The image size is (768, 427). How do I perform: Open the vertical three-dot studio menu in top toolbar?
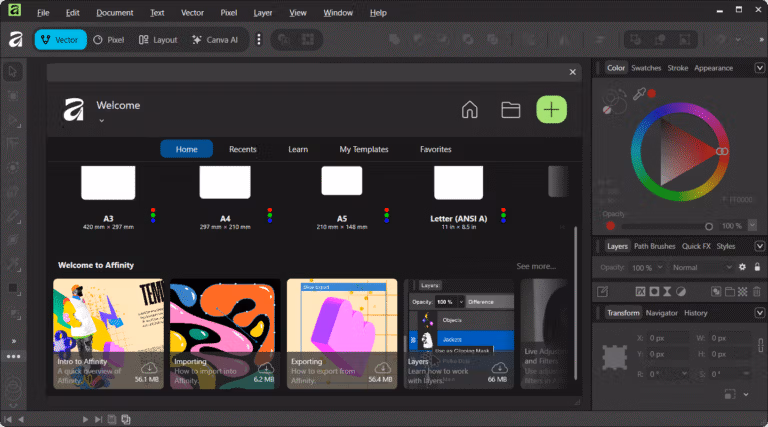[259, 39]
